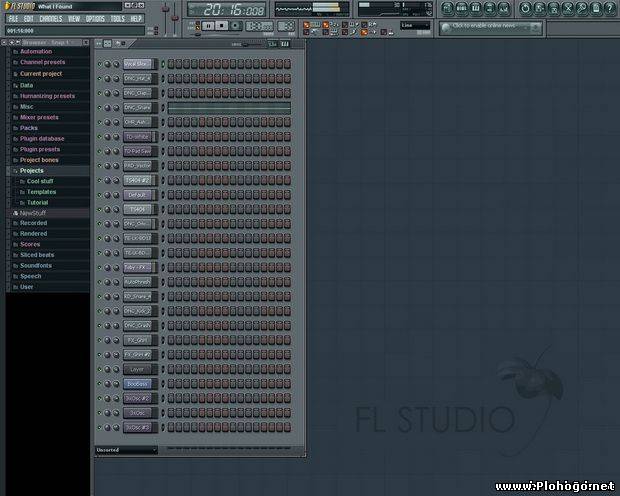Click the X-shaped toolbar icon
Viewport: 620px width, 496px height.
click(568, 8)
